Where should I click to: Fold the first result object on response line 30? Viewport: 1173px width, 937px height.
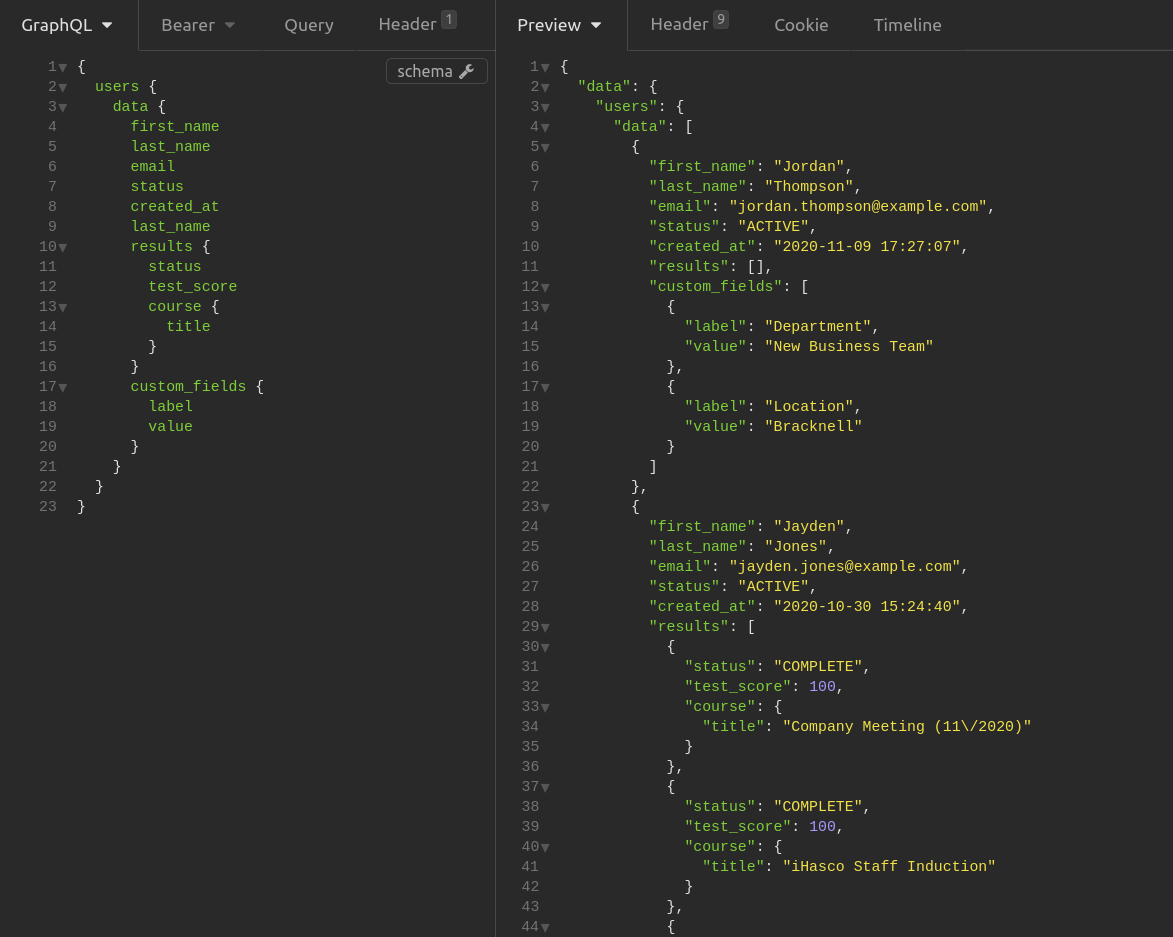[545, 648]
